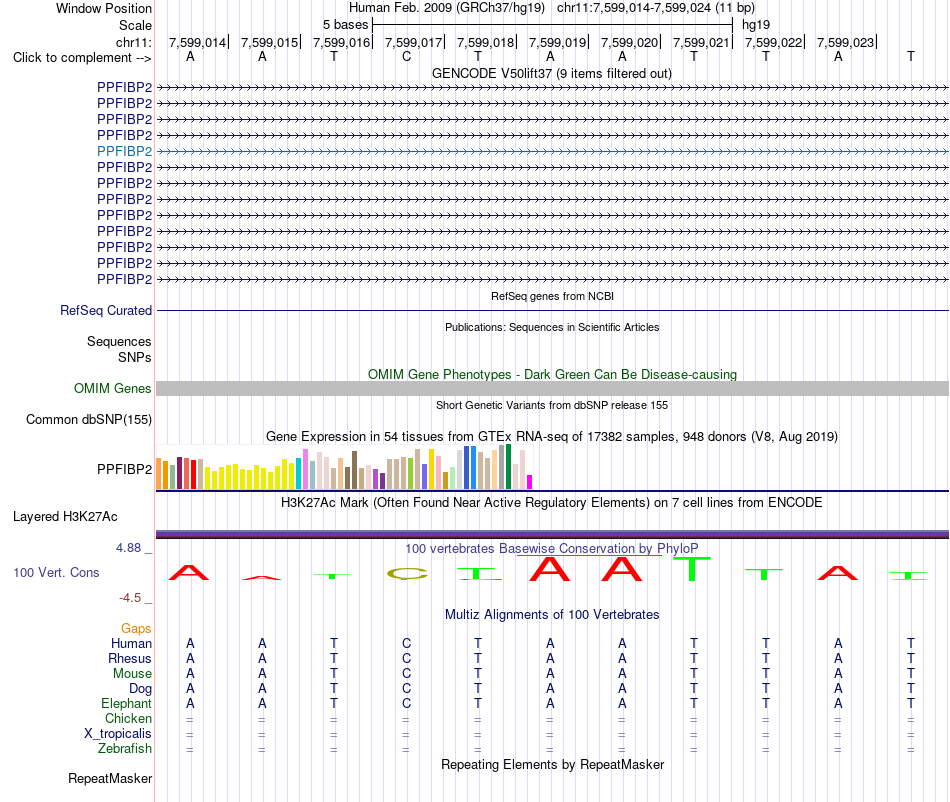Click the Common dbSNP(155) track label
Viewport: 950px width, 802px height.
pyautogui.click(x=88, y=419)
